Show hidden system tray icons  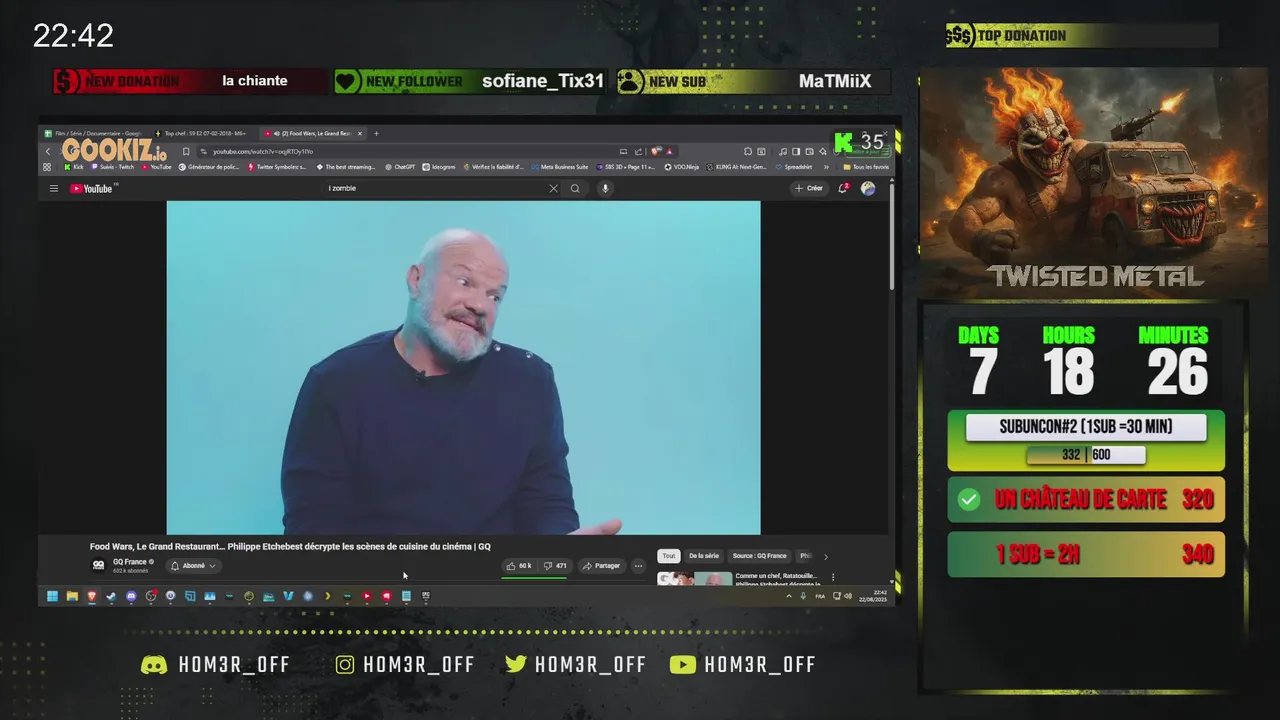point(789,596)
